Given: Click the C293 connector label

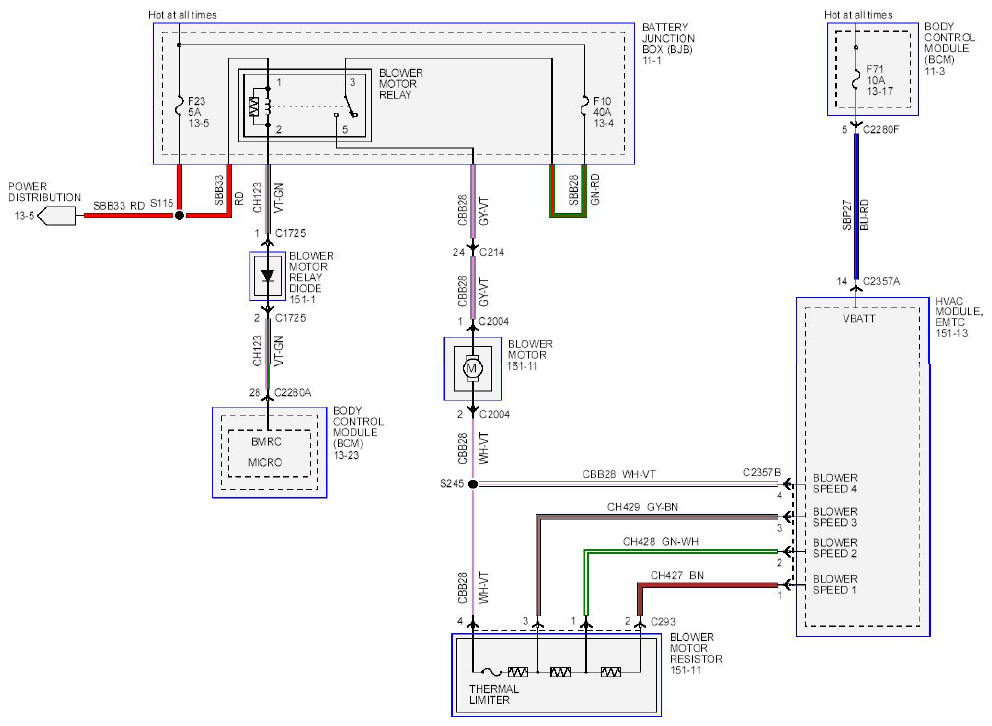Looking at the screenshot, I should (x=664, y=622).
